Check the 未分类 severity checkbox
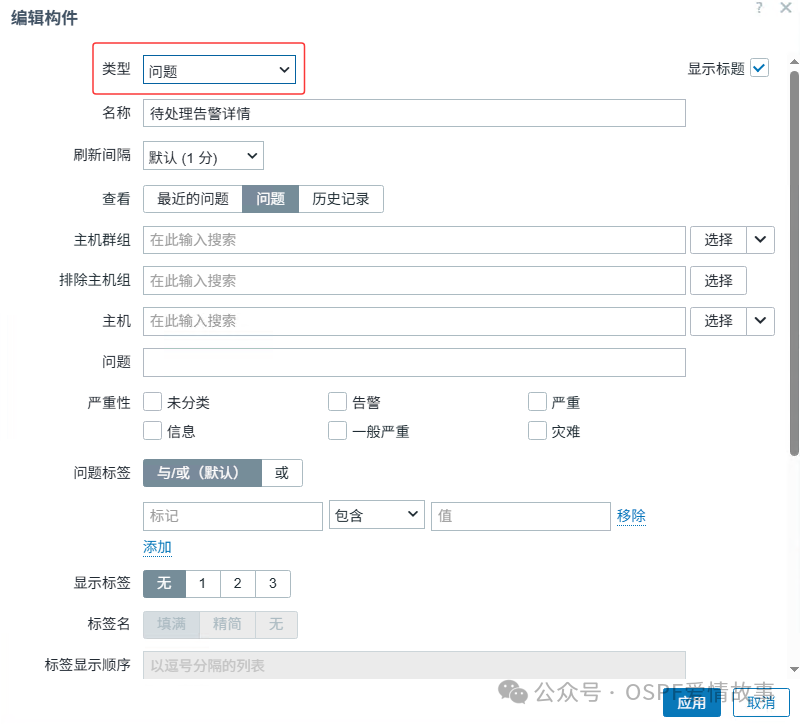This screenshot has height=724, width=800. point(153,402)
